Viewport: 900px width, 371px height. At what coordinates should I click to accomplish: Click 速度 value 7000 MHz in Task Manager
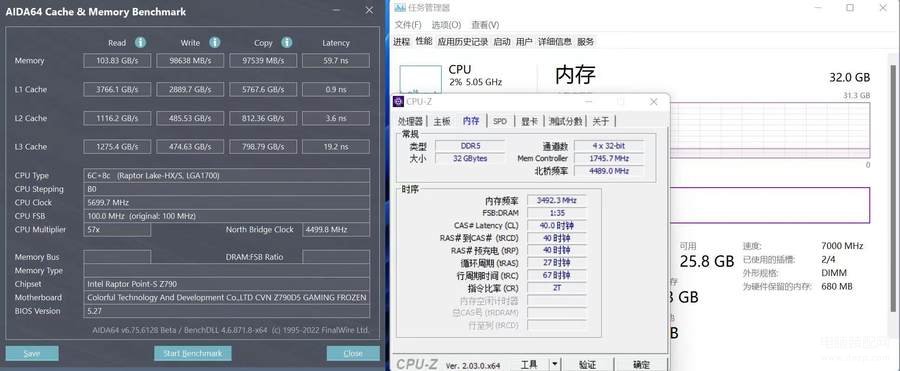842,246
